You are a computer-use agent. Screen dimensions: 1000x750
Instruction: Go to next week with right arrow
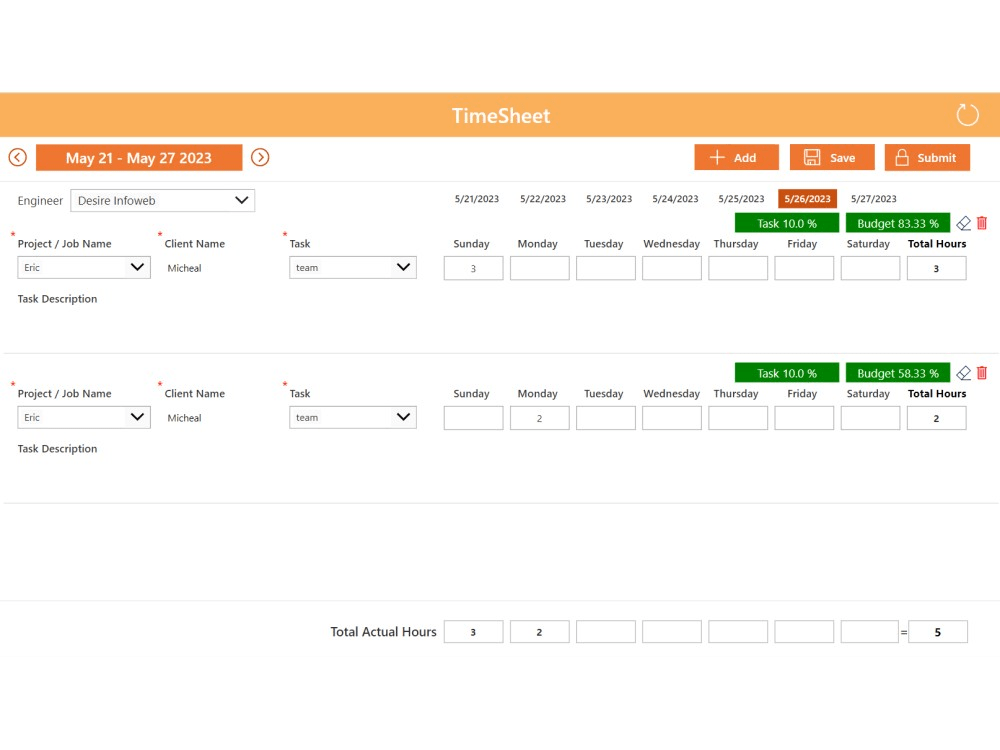pyautogui.click(x=260, y=157)
